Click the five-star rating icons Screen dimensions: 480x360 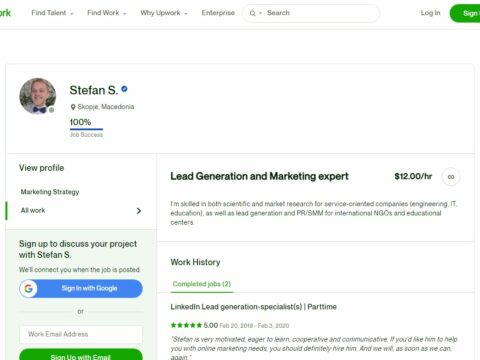click(186, 325)
